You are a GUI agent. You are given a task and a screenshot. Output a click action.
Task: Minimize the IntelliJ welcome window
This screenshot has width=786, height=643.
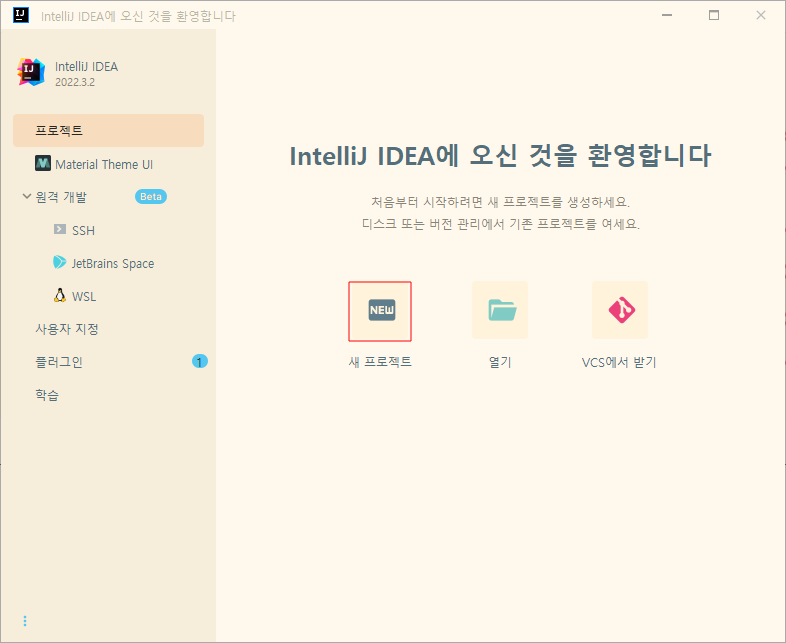[667, 15]
